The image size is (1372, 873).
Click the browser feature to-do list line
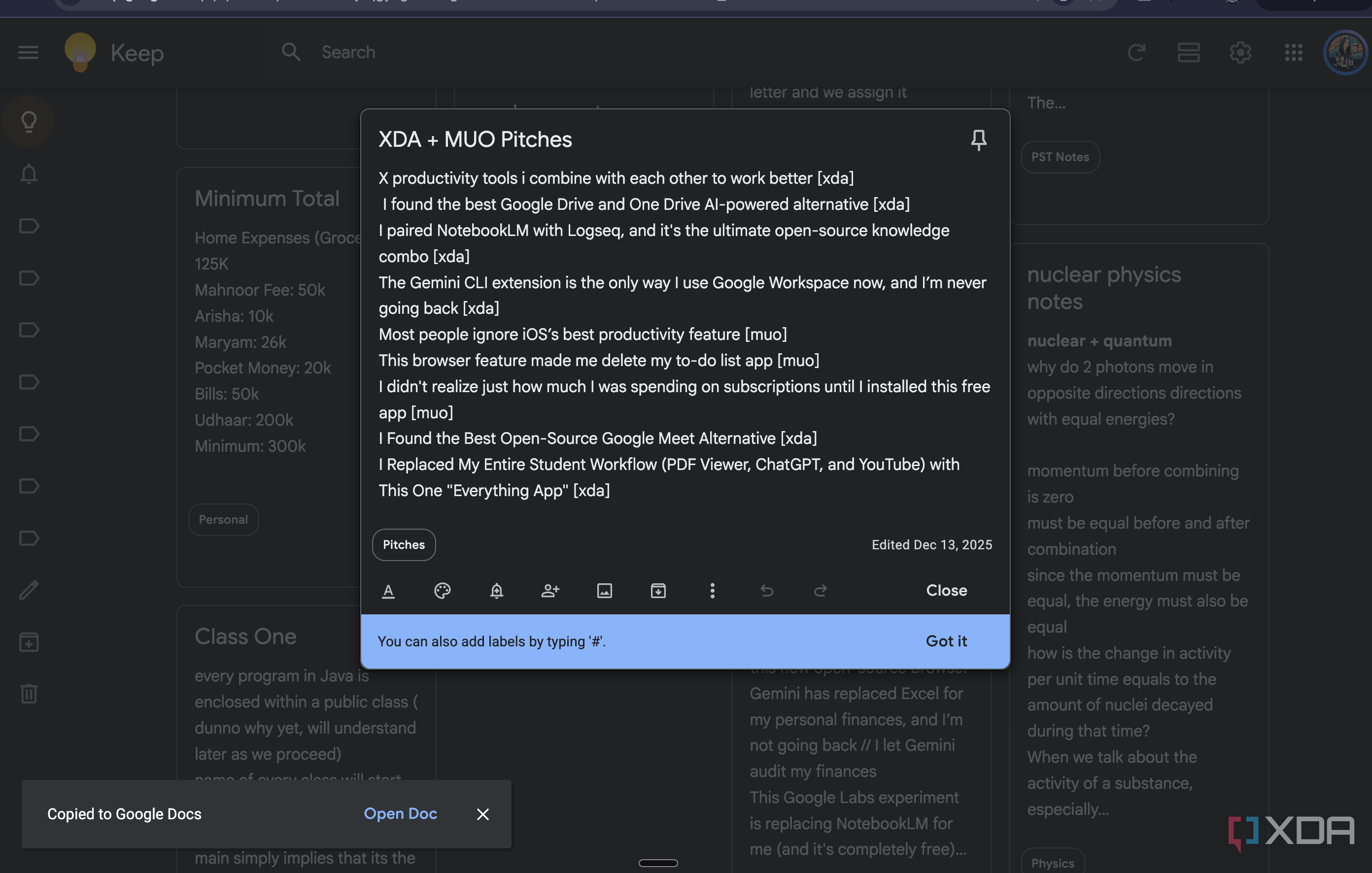[599, 361]
